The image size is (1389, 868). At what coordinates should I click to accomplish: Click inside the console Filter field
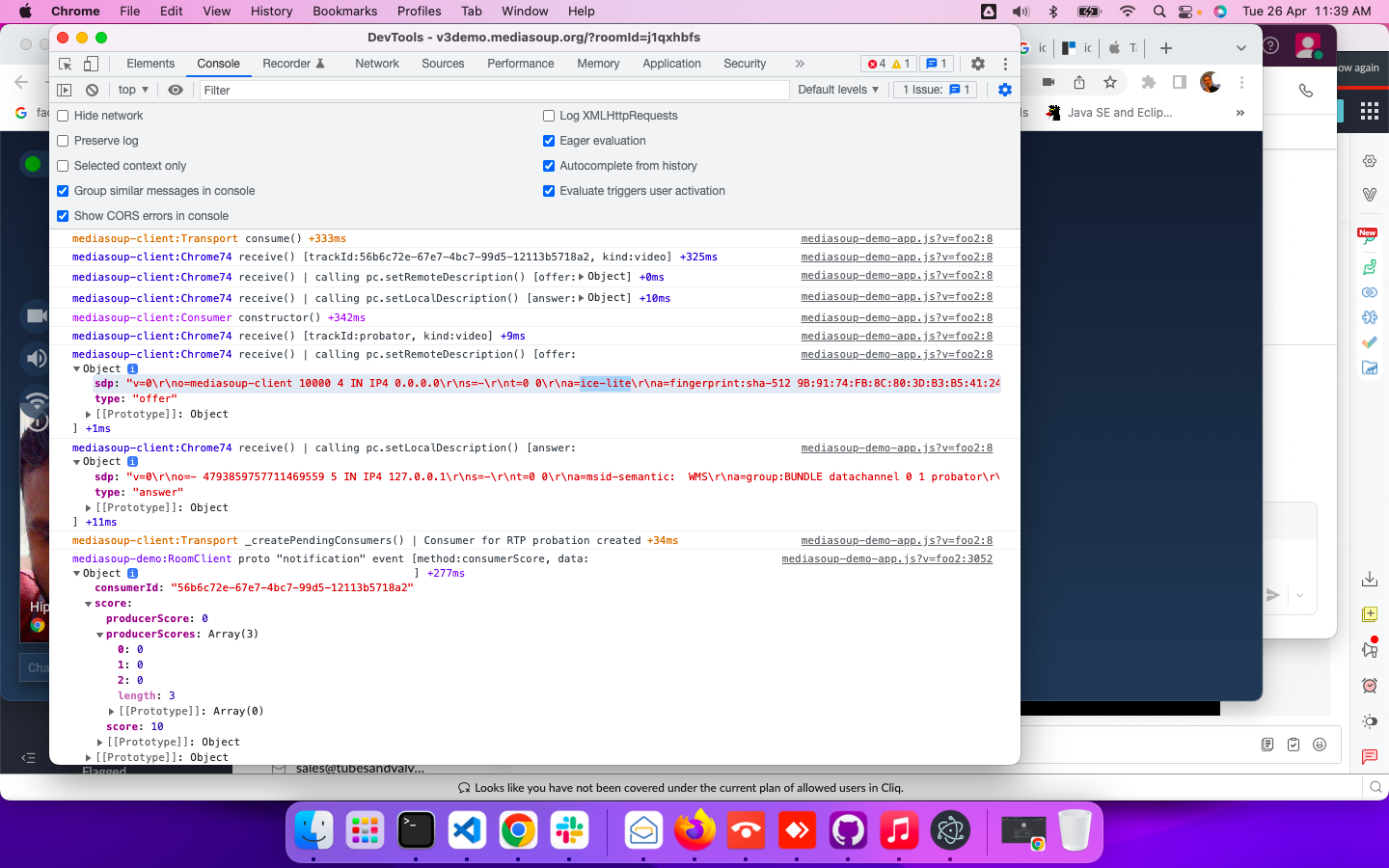386,90
